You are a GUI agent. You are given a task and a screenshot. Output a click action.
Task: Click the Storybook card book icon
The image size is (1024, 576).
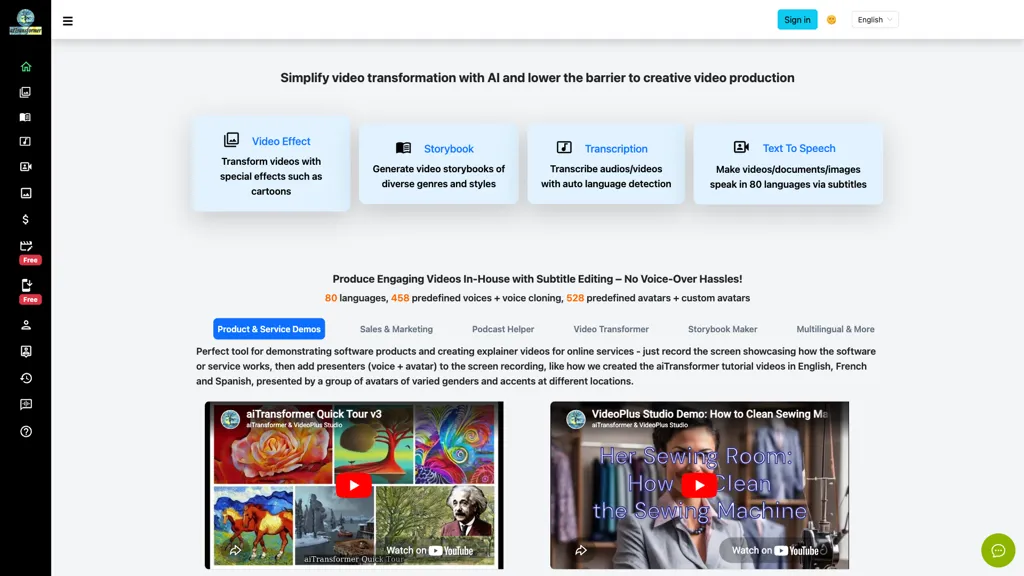pos(404,148)
